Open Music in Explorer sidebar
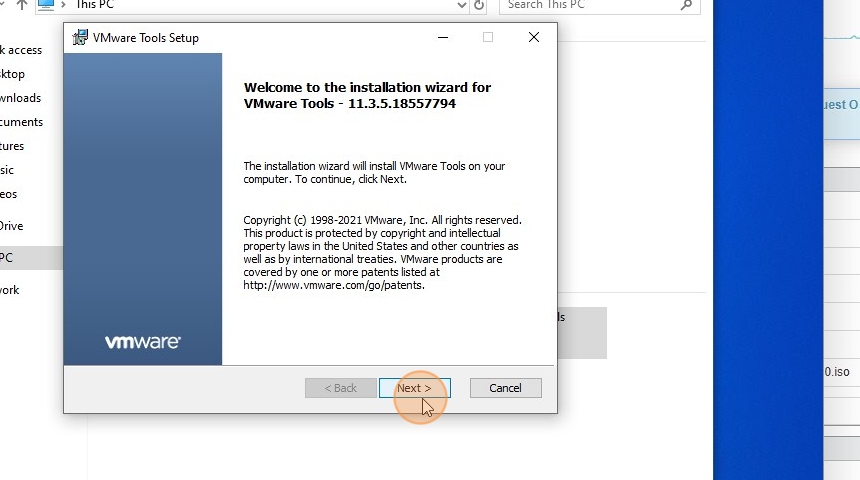860x480 pixels. point(7,170)
